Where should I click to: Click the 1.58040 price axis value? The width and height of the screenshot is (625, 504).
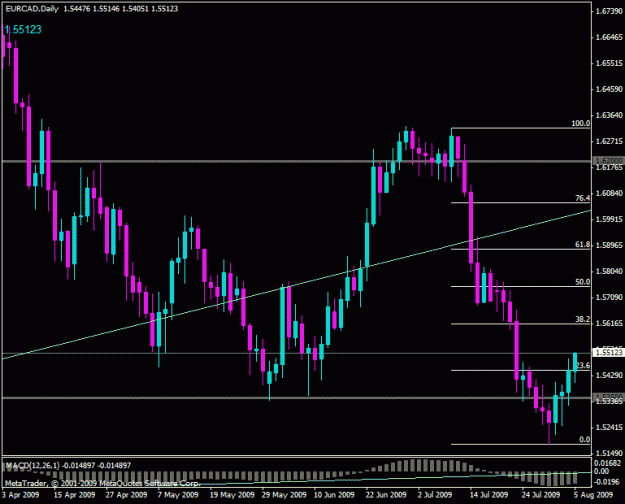point(609,271)
